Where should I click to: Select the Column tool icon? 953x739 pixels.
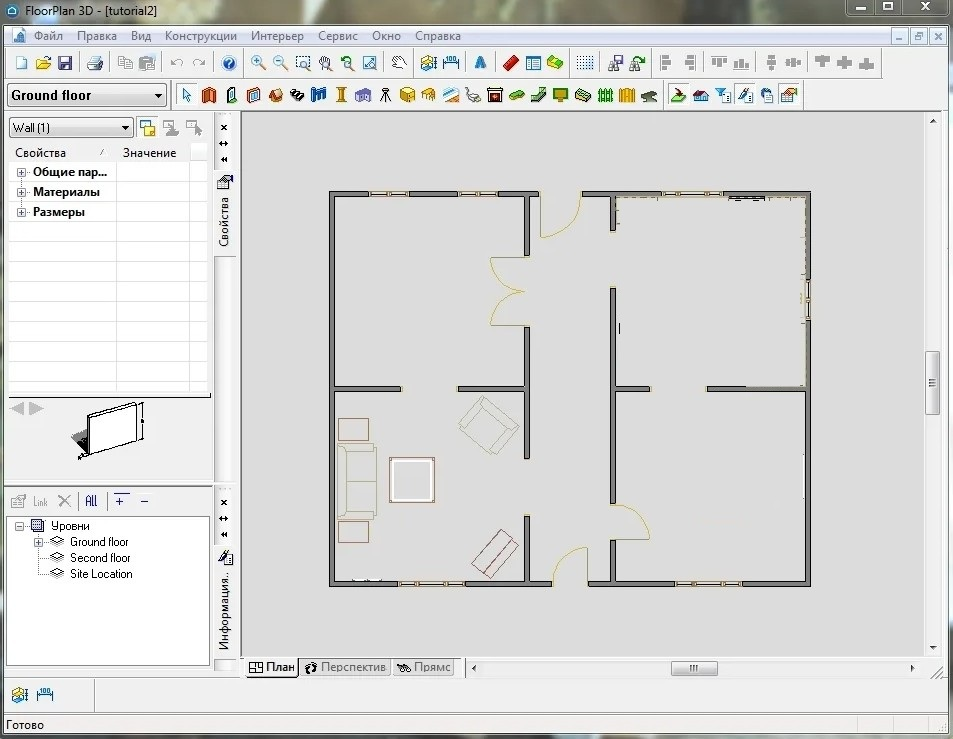(x=342, y=95)
